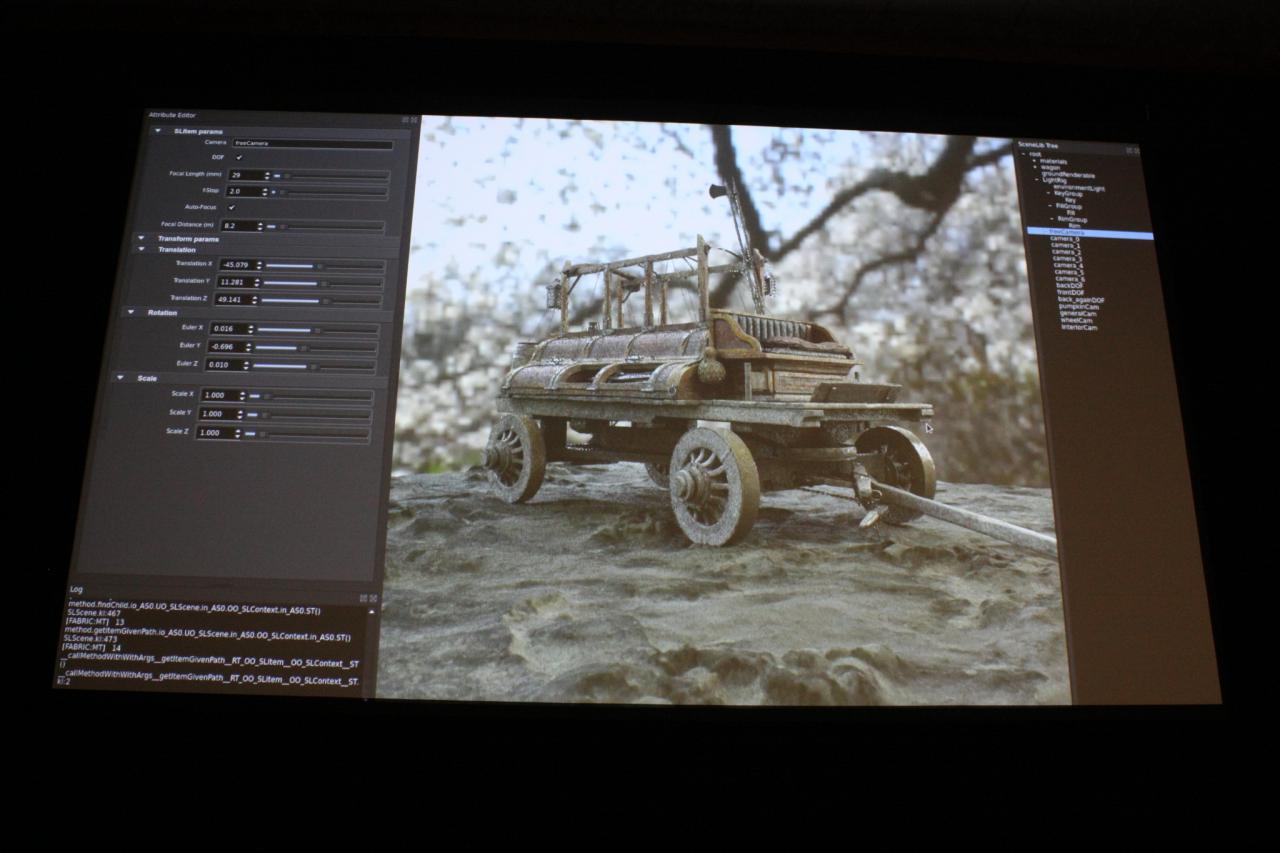Select wheelCam in the tree
The height and width of the screenshot is (853, 1280).
point(1076,320)
